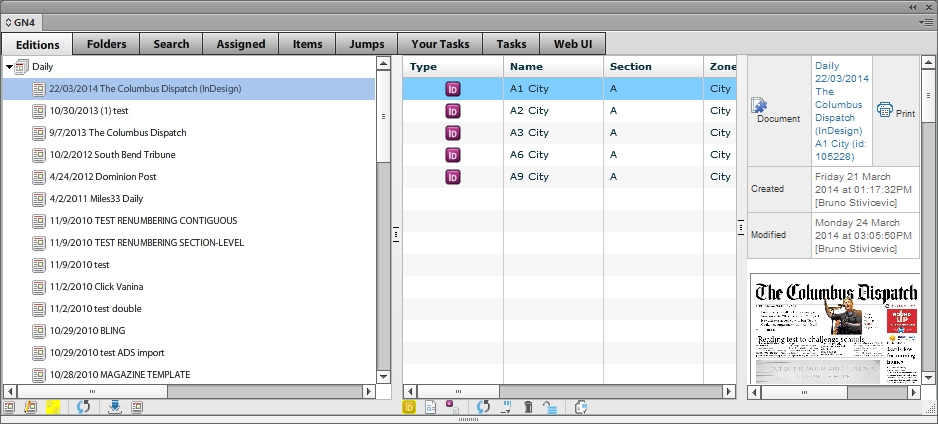
Task: Open the Daily 22/03/2014 A1 City document link
Action: 842,111
